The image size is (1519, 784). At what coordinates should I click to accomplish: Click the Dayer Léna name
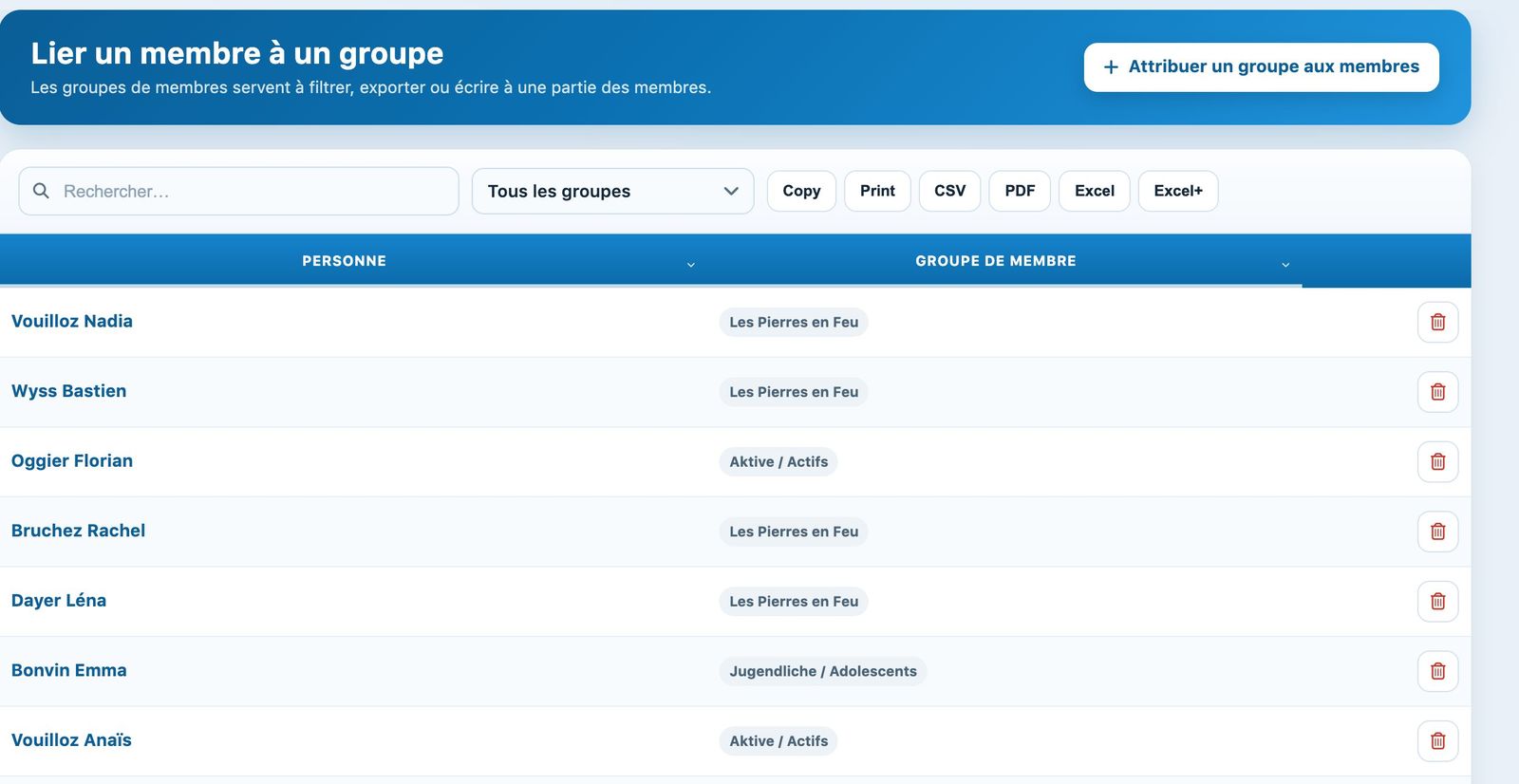click(x=59, y=600)
